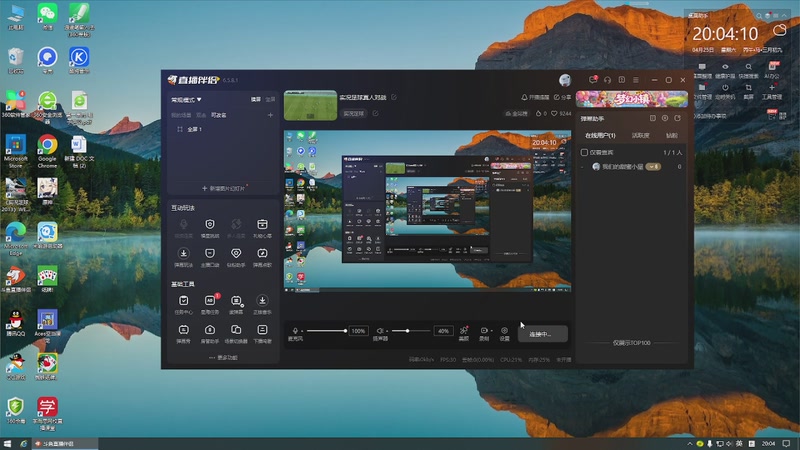
Task: Click 定时关机 scheduled shutdown in widget
Action: 725,91
